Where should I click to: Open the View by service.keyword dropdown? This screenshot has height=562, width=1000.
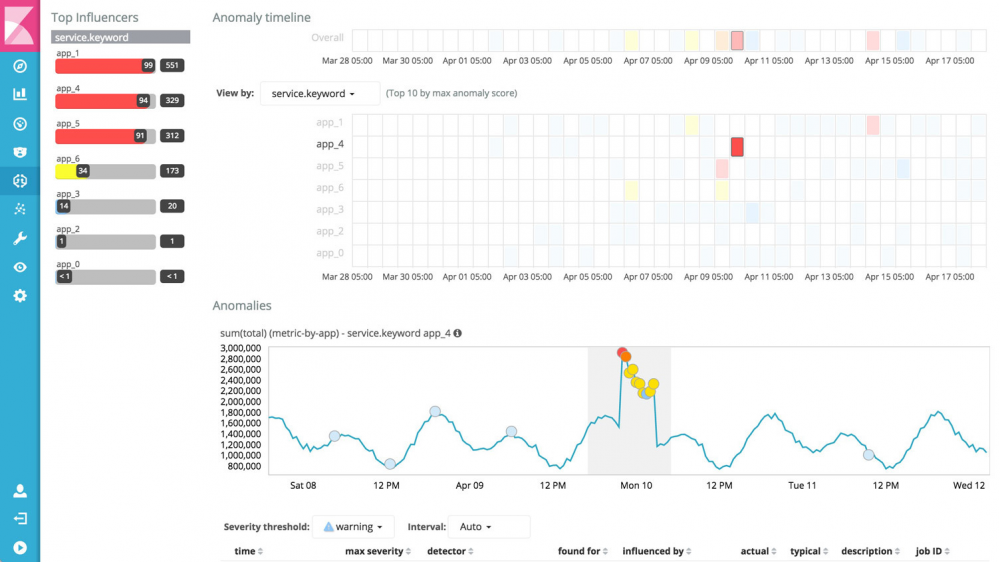click(316, 94)
